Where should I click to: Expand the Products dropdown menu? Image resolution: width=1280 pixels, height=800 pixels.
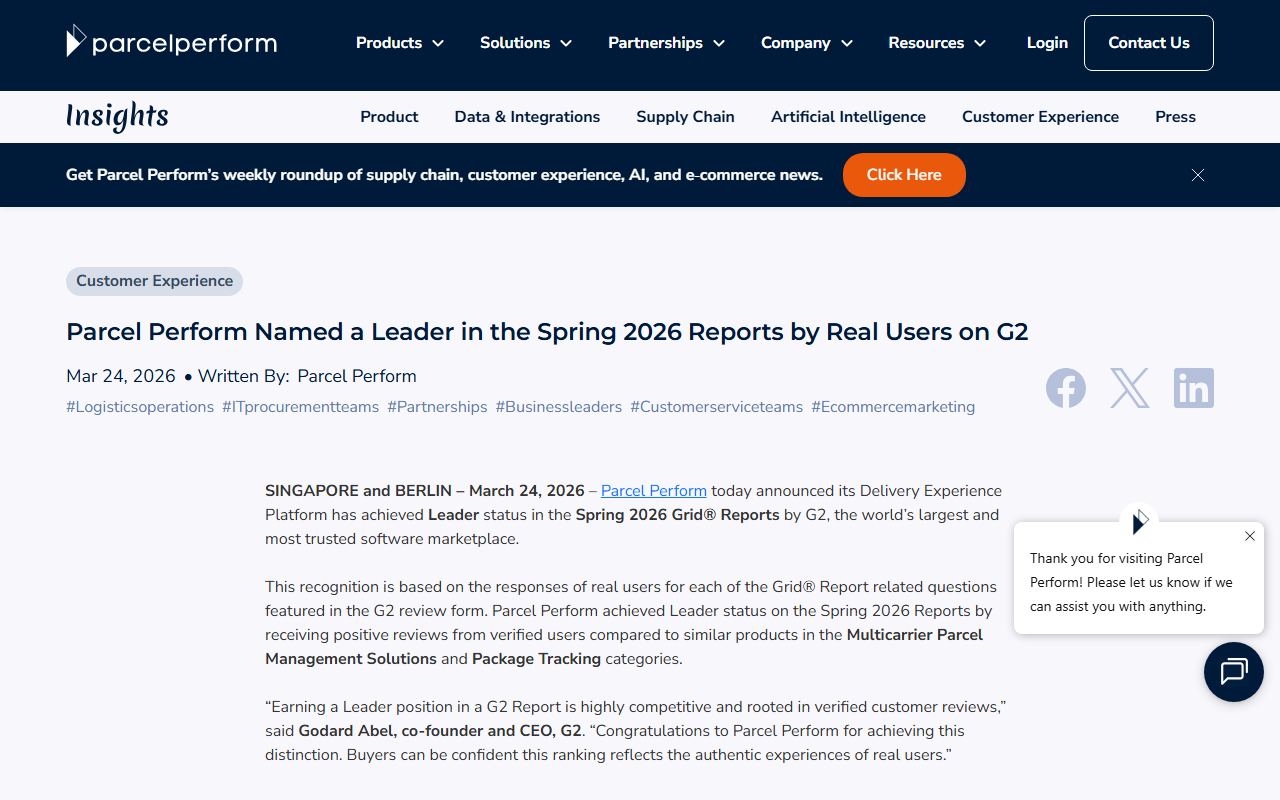pos(400,43)
